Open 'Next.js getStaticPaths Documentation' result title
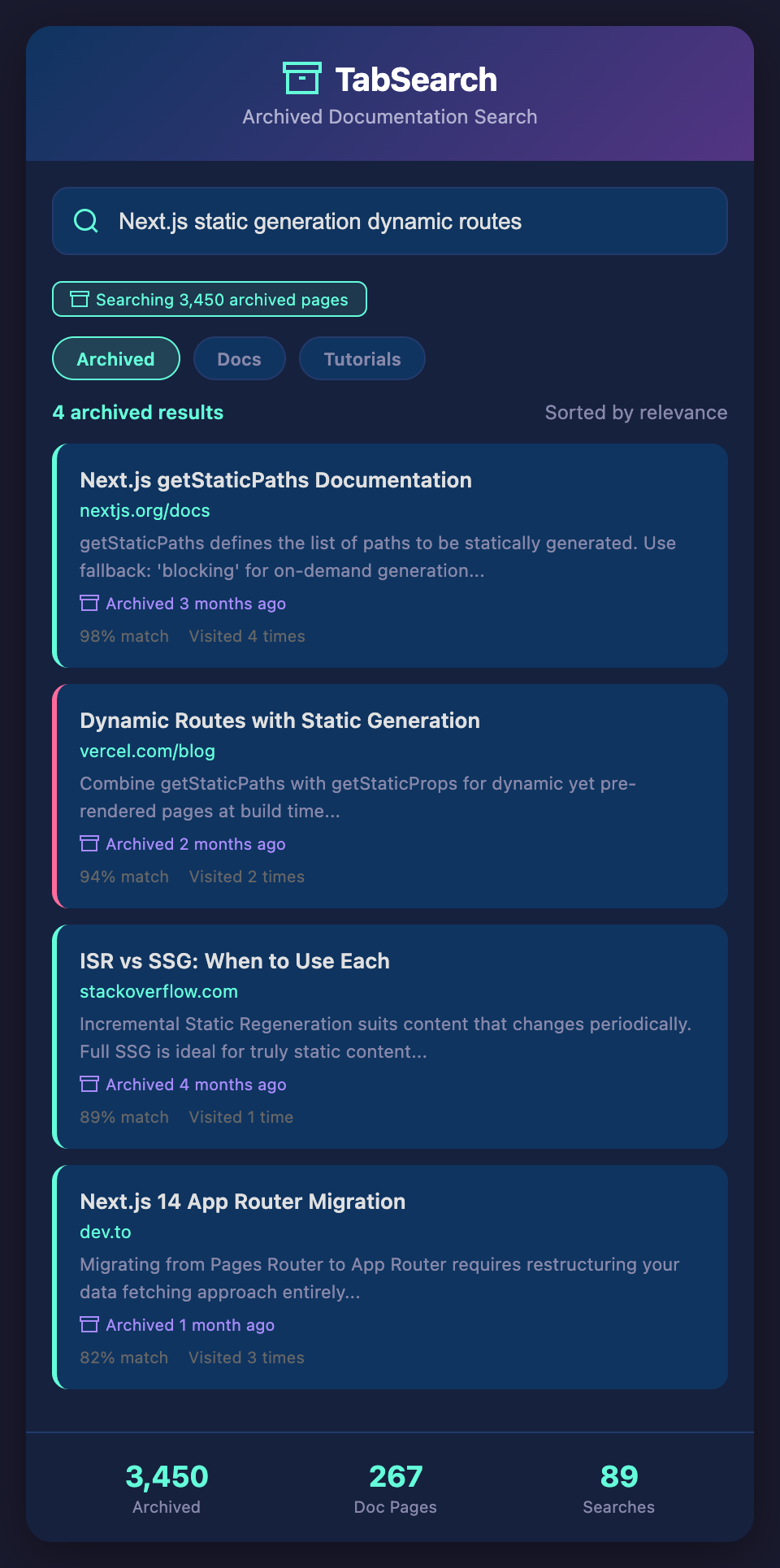This screenshot has width=780, height=1568. [275, 480]
